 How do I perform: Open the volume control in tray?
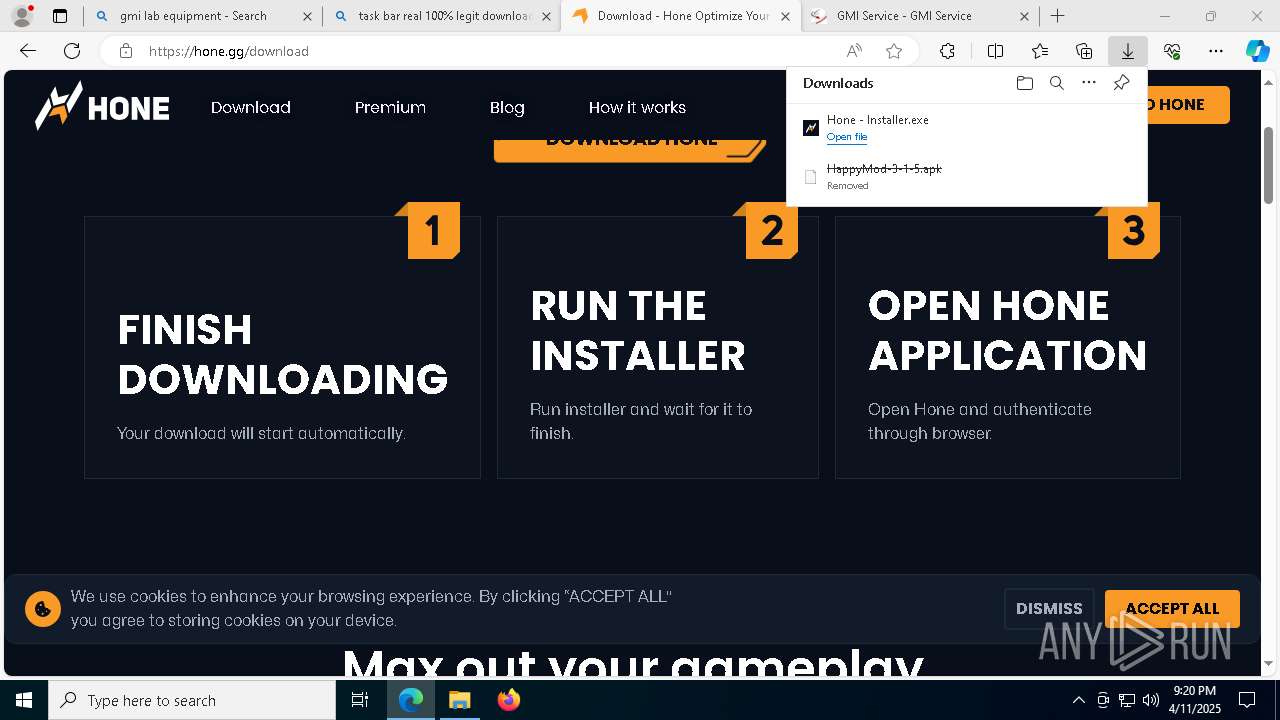click(x=1150, y=700)
